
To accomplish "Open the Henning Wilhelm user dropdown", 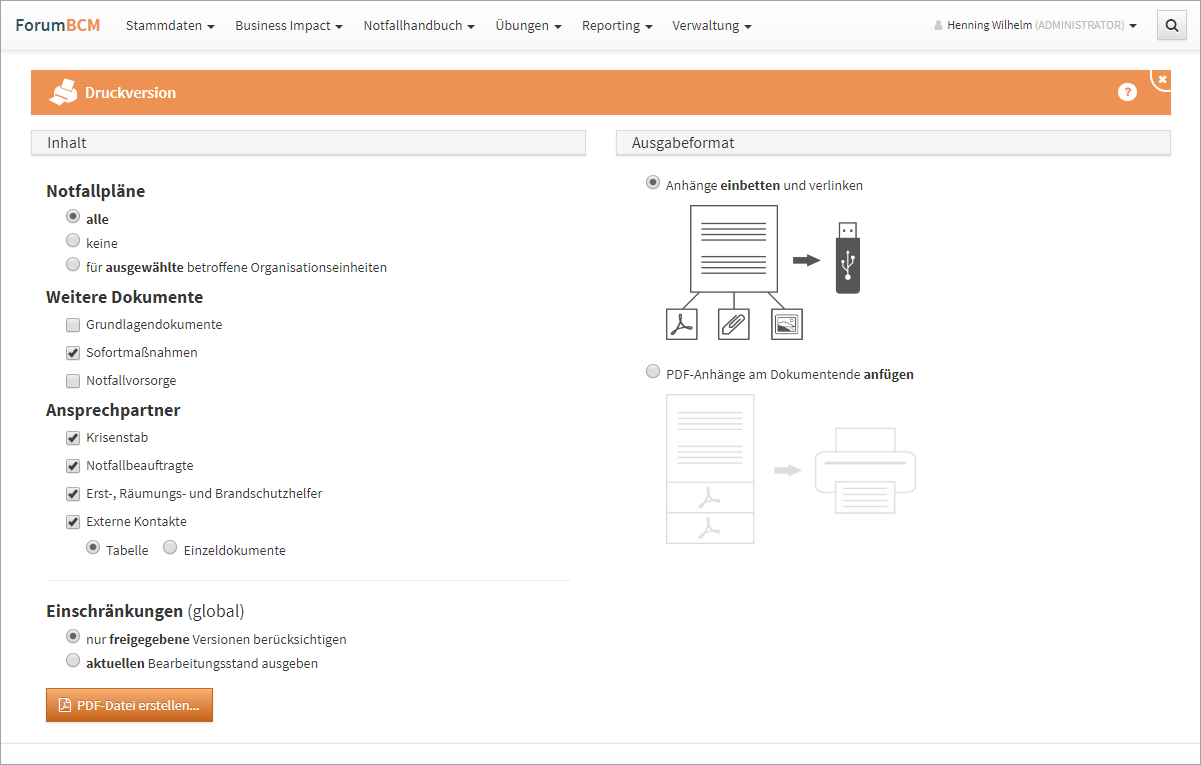I will tap(1035, 26).
